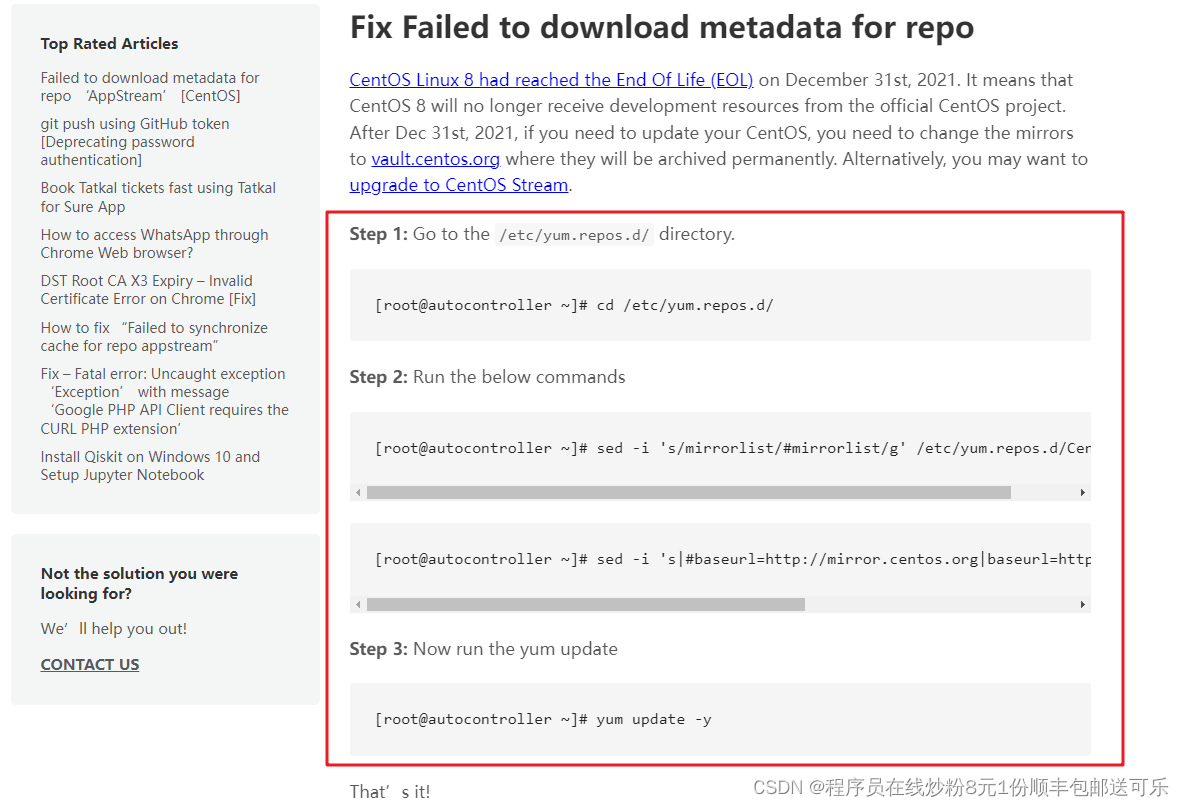Click left scroll arrow under first sed command
The image size is (1184, 807).
pyautogui.click(x=356, y=492)
